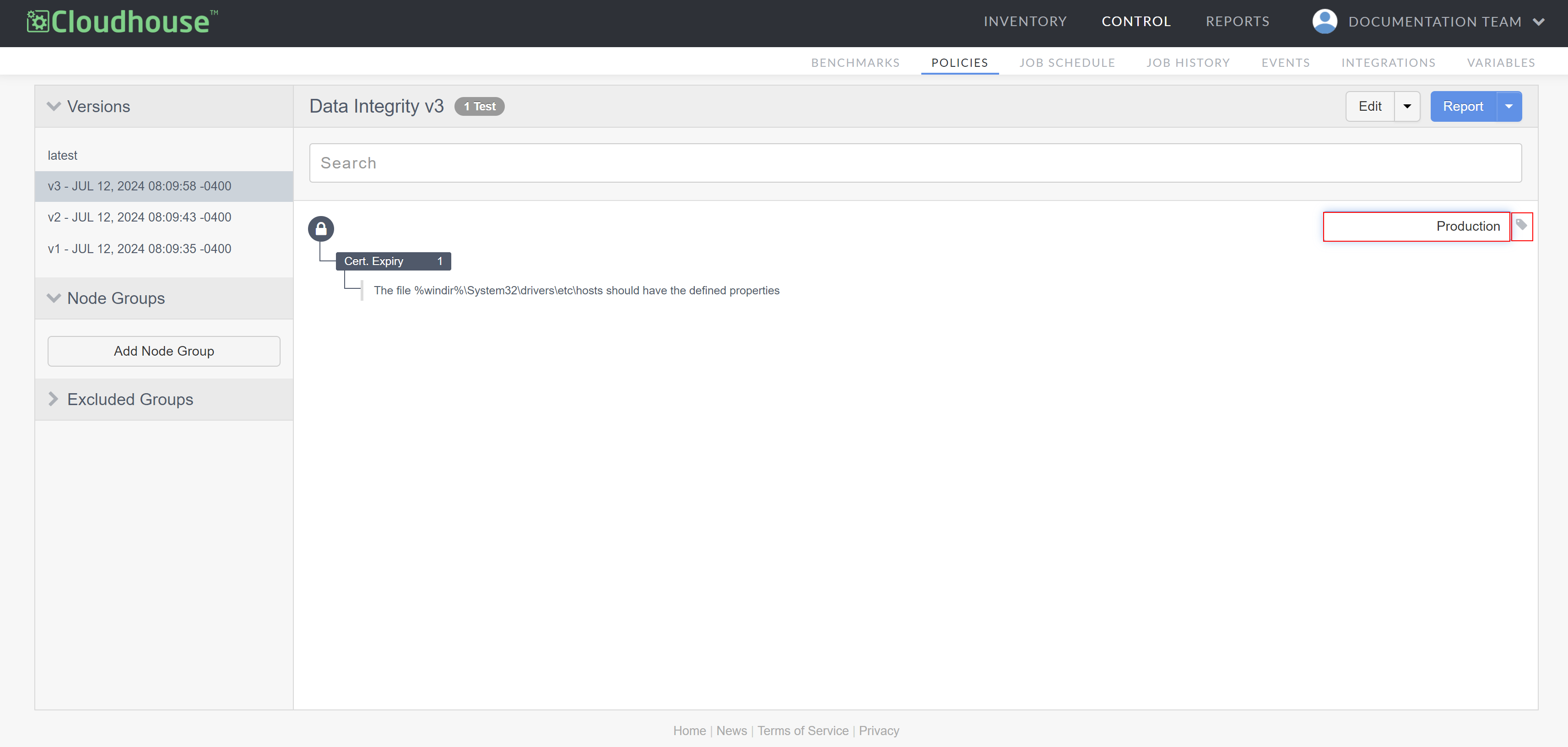The height and width of the screenshot is (747, 1568).
Task: Open the News footer link
Action: (x=731, y=731)
